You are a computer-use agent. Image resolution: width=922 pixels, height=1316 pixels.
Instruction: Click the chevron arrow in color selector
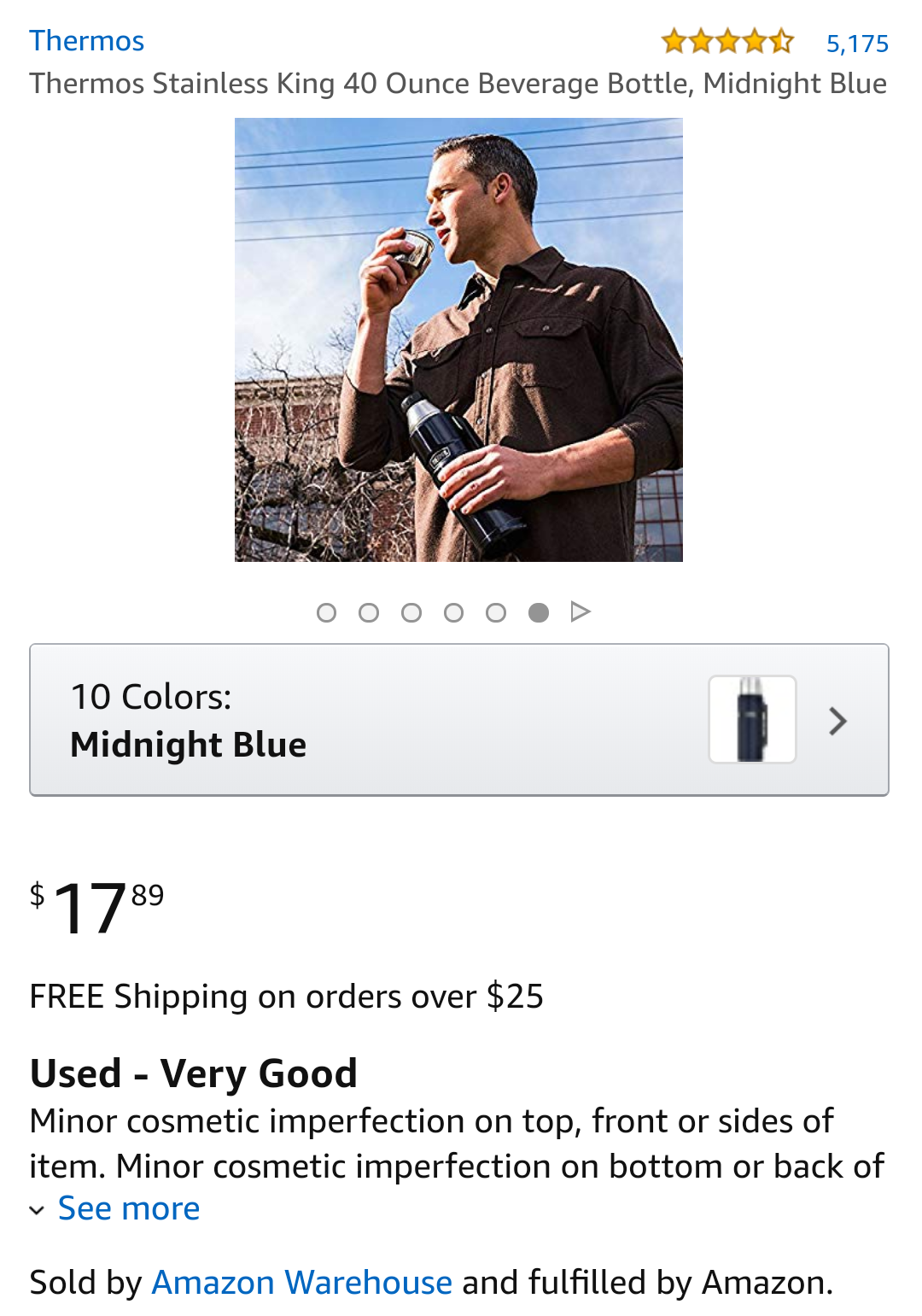(x=838, y=722)
